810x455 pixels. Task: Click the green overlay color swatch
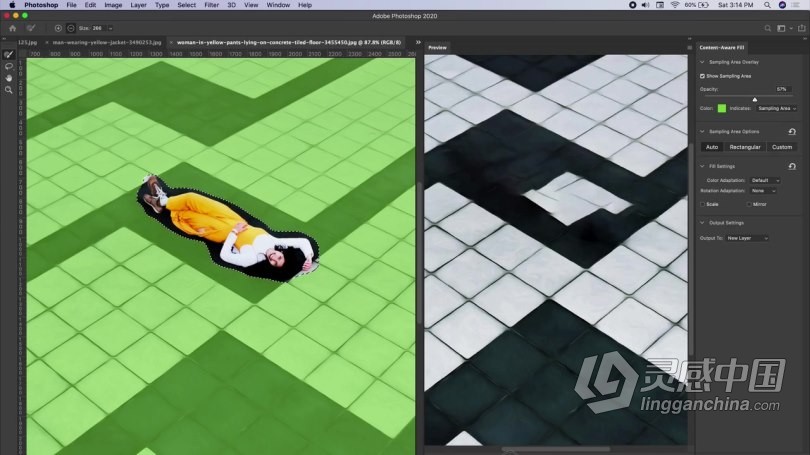point(721,108)
